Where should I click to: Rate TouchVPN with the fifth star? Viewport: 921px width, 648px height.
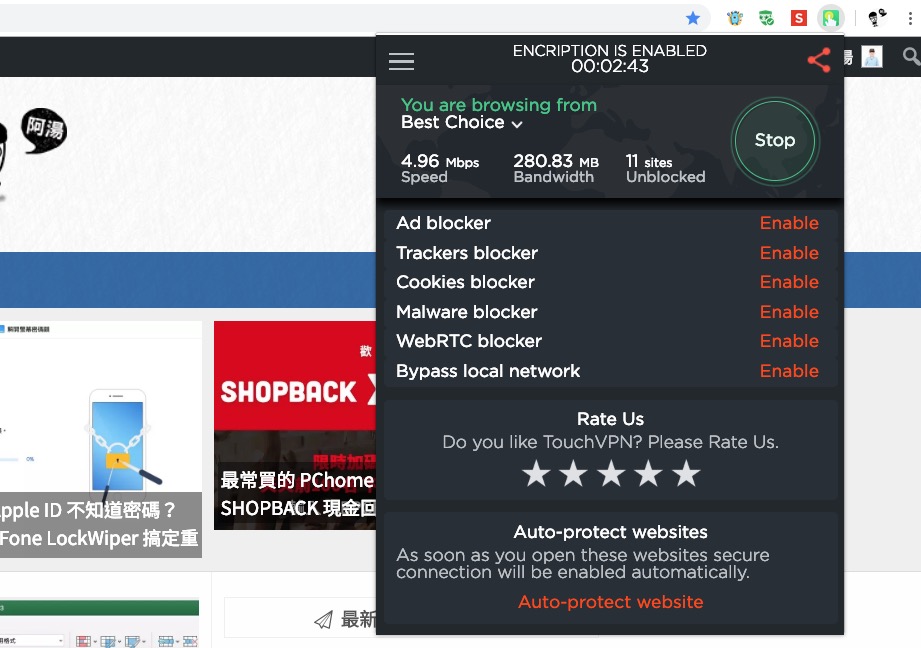coord(686,473)
